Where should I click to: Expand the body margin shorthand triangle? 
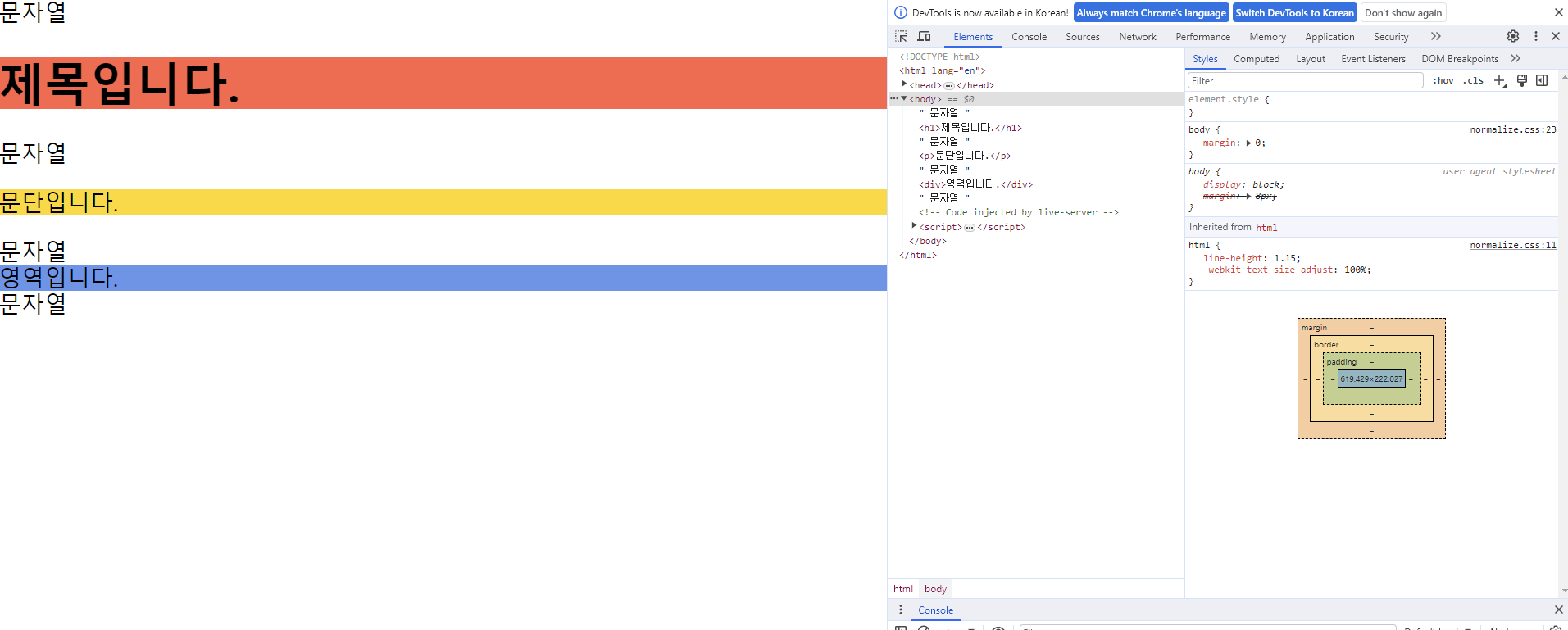(1248, 143)
